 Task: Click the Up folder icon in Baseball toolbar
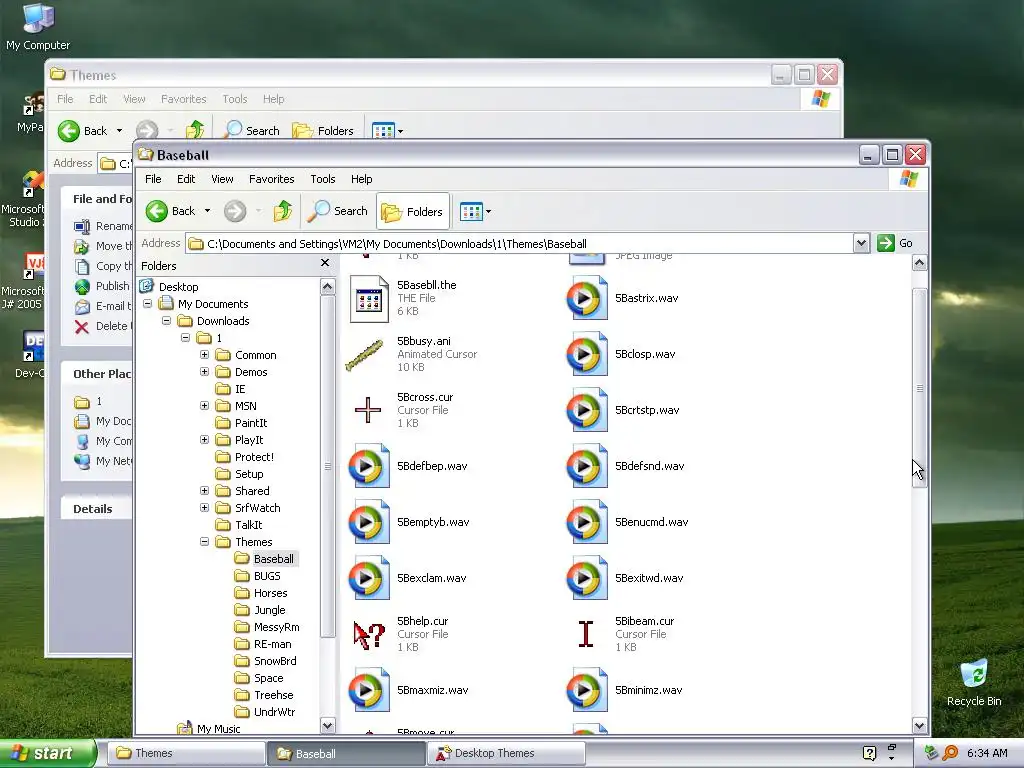pyautogui.click(x=283, y=211)
